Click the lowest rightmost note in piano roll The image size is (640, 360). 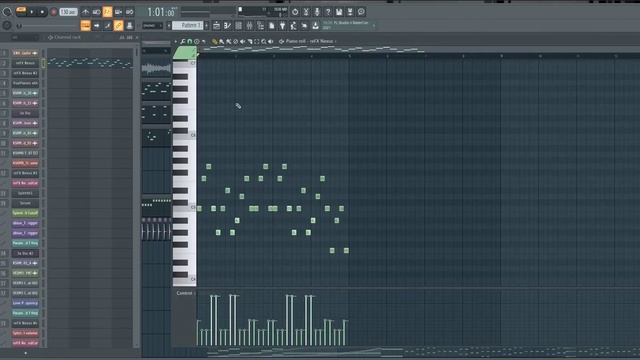coord(346,250)
